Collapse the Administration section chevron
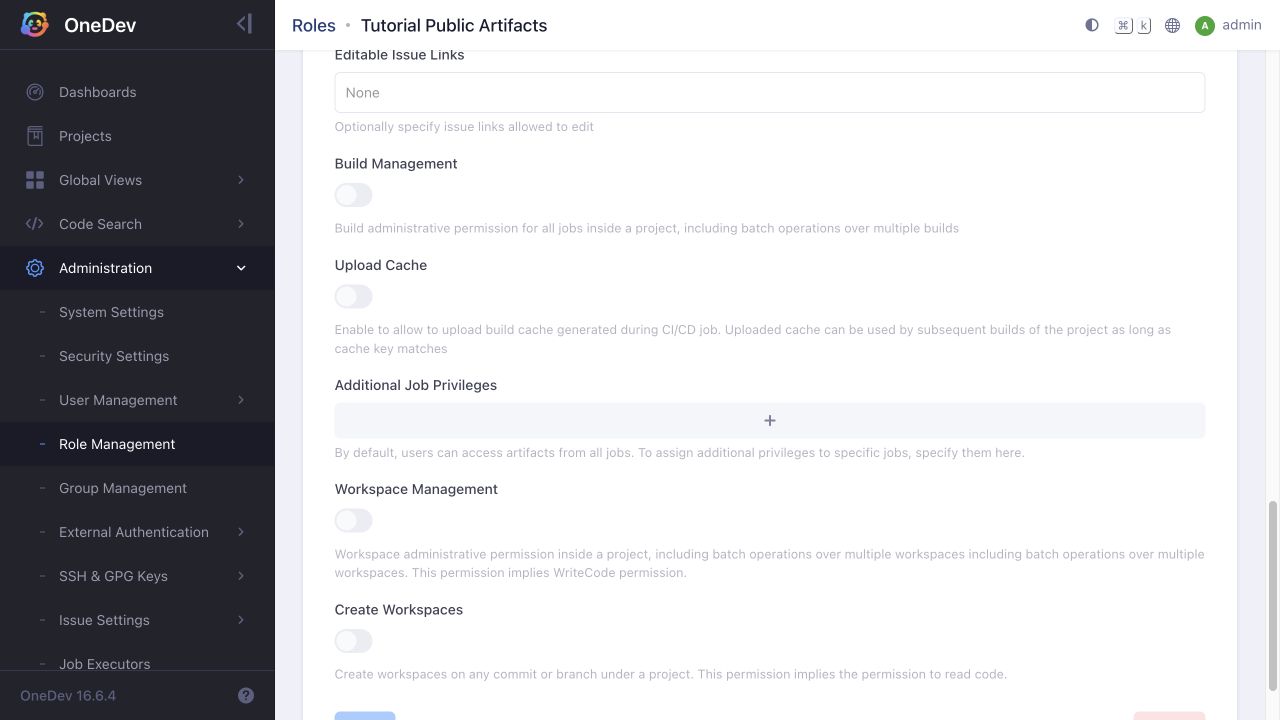1280x720 pixels. [241, 268]
